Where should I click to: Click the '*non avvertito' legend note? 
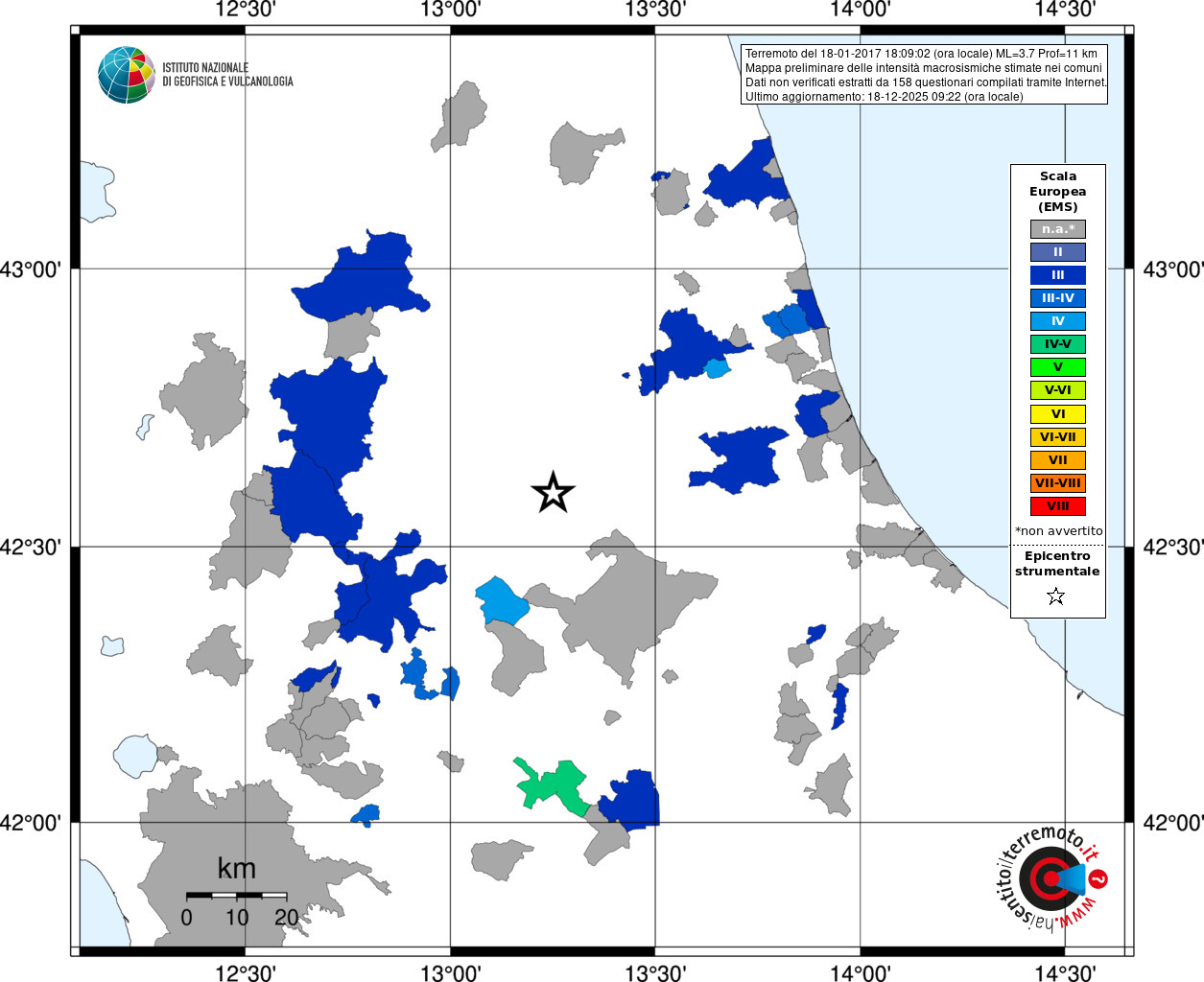click(x=1058, y=530)
